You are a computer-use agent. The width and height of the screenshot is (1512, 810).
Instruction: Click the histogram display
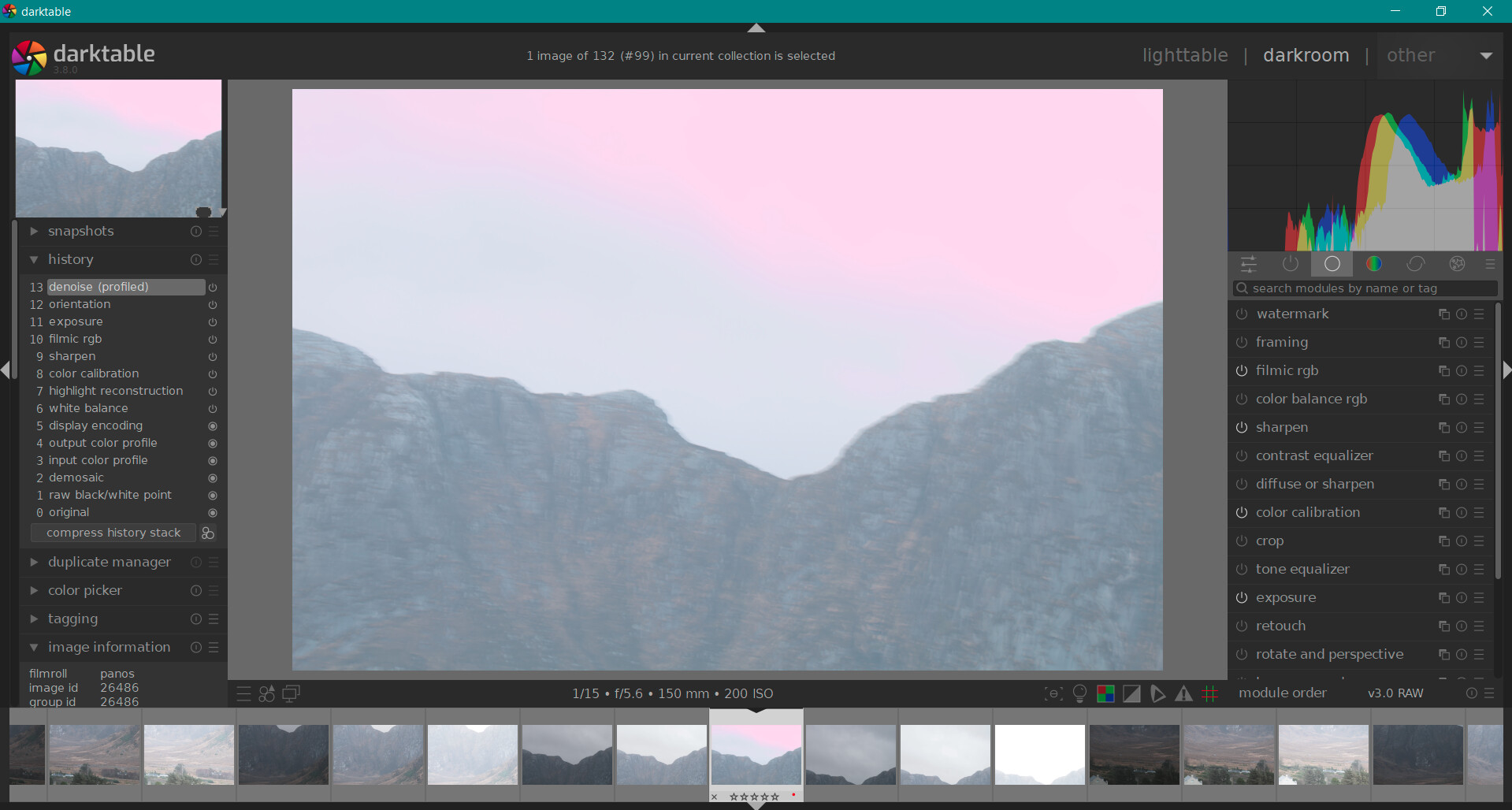1364,165
